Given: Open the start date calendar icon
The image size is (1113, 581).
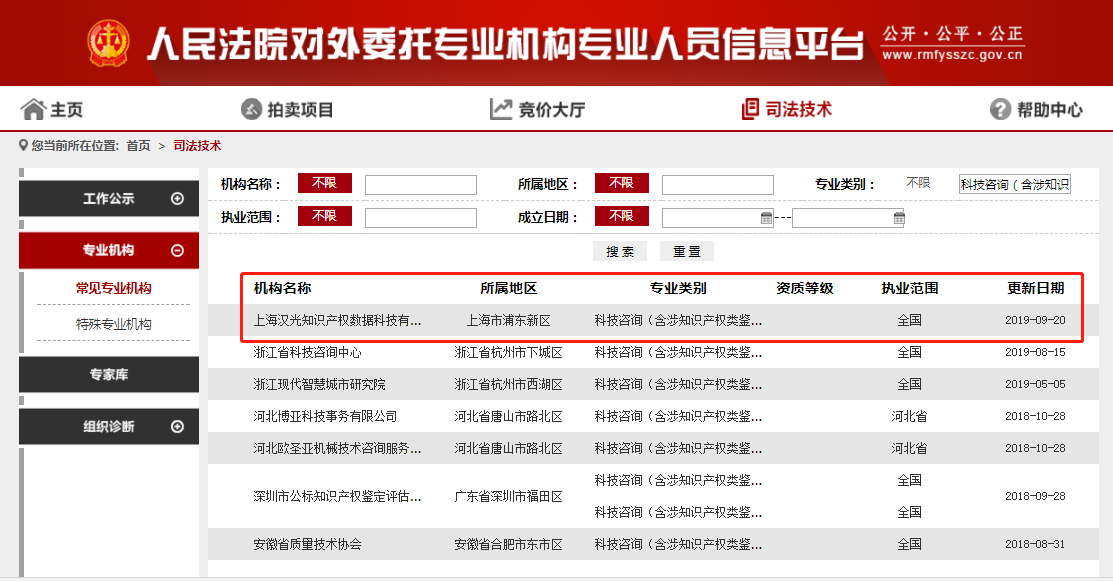Looking at the screenshot, I should 767,217.
